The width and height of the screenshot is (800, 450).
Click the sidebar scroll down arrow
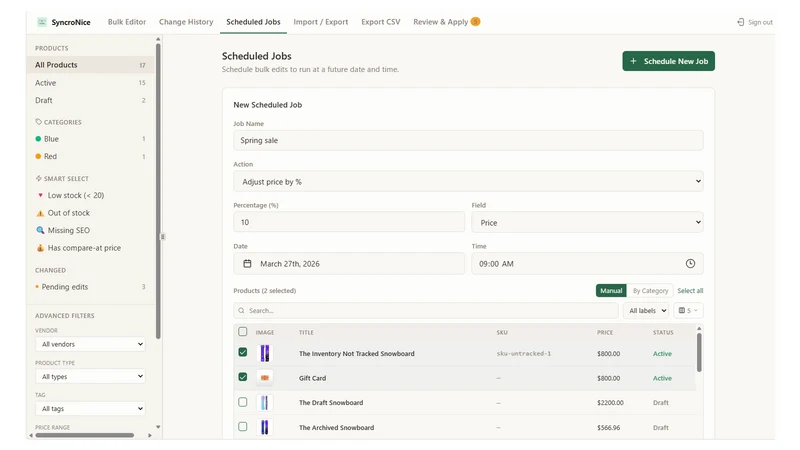click(x=158, y=427)
